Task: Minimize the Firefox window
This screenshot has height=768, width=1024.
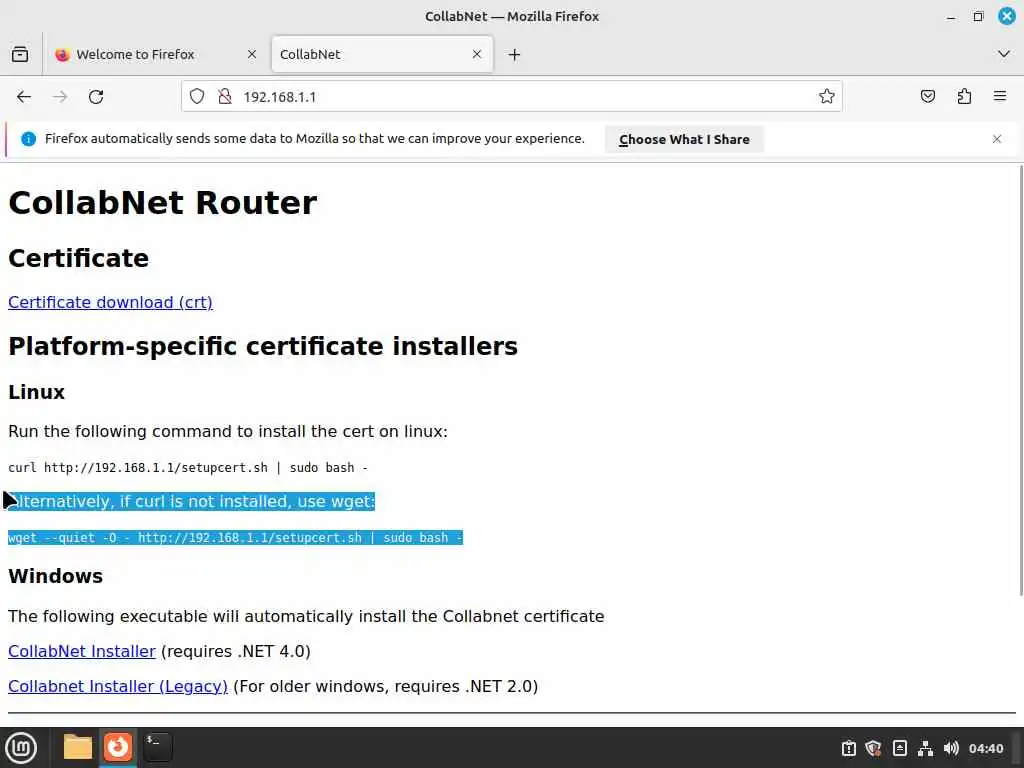Action: point(951,16)
